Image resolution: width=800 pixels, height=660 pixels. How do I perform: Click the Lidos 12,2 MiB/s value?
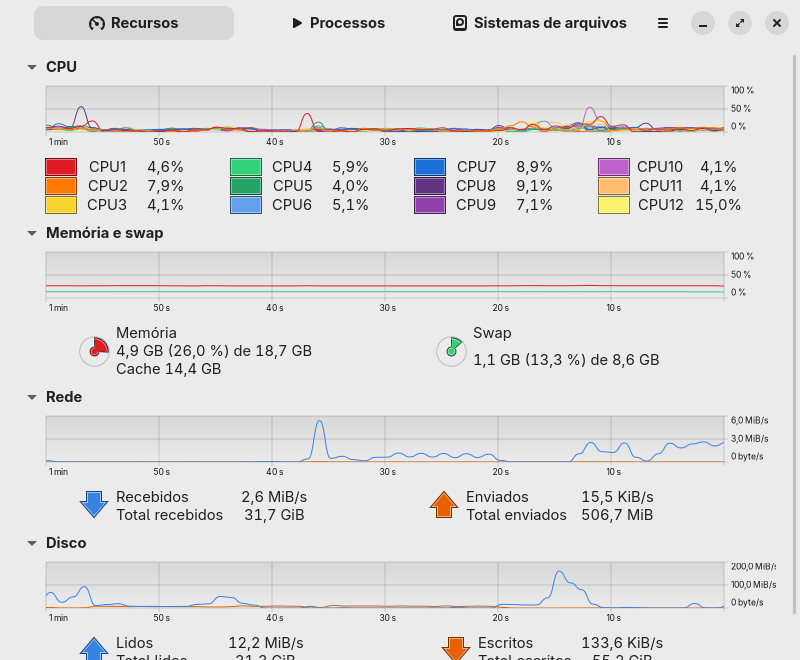coord(266,643)
